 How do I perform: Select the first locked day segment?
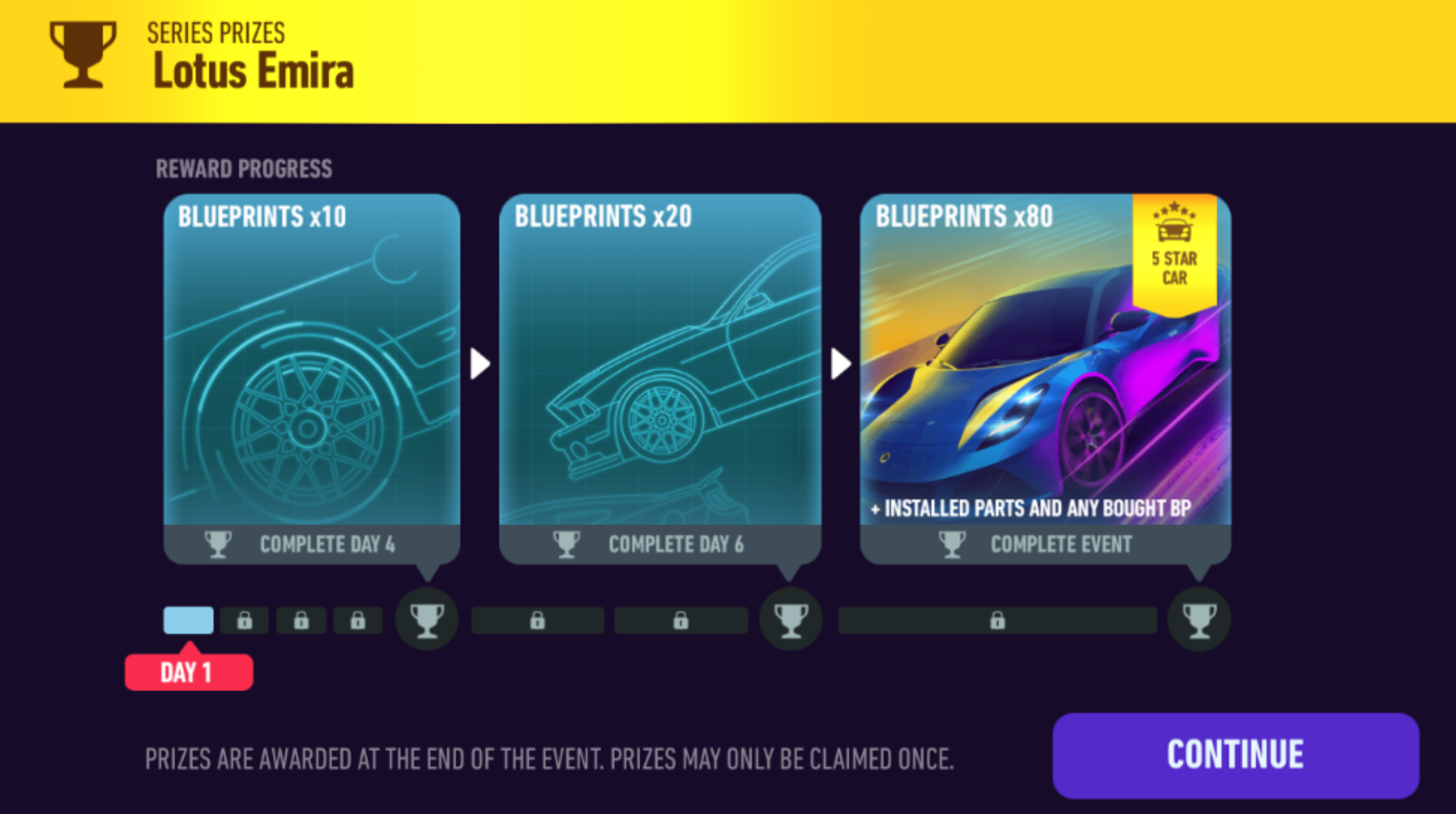[244, 620]
